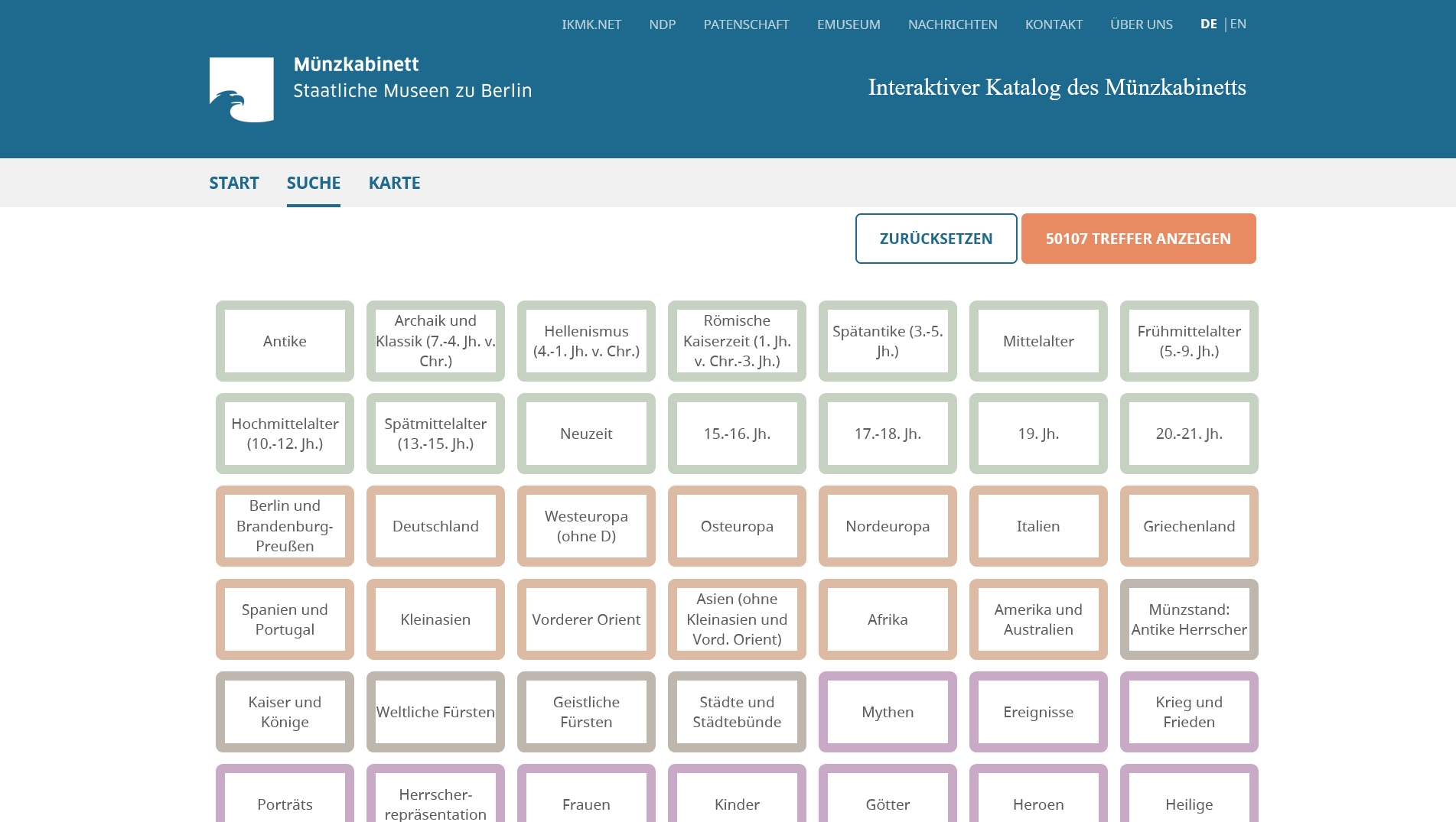
Task: Open the NACHRICHTEN page
Action: (x=952, y=24)
